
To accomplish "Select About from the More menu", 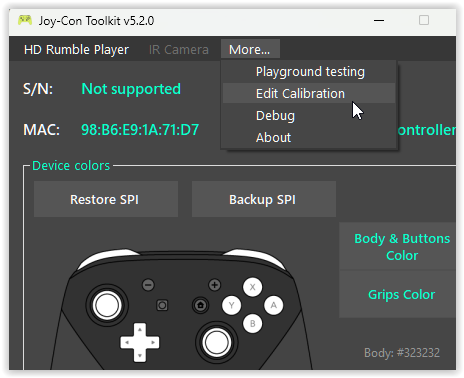I will [x=309, y=137].
